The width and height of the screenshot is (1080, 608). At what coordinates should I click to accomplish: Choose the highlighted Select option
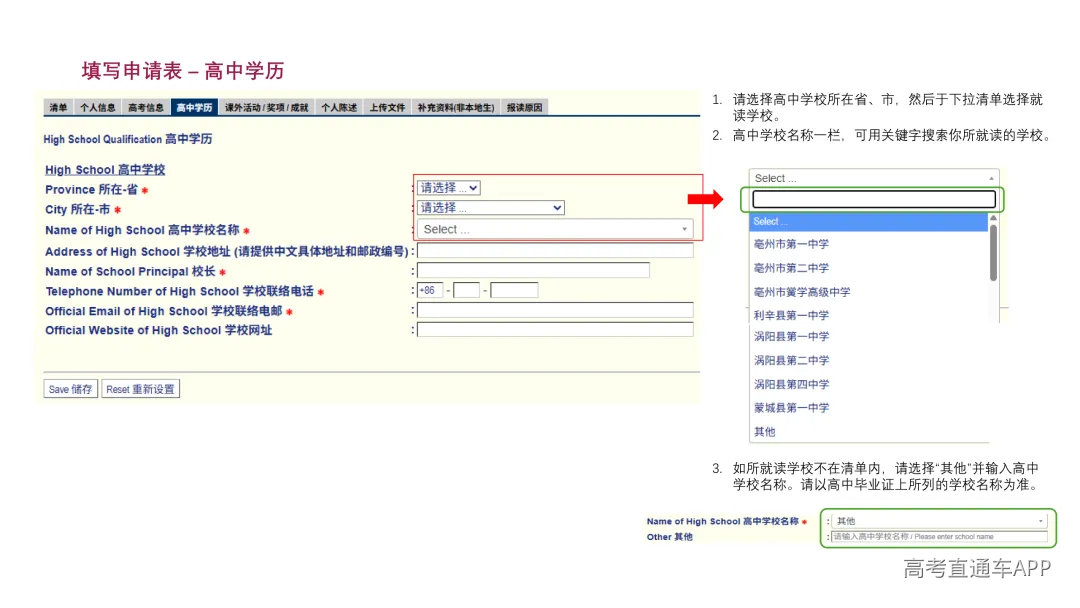tap(869, 222)
